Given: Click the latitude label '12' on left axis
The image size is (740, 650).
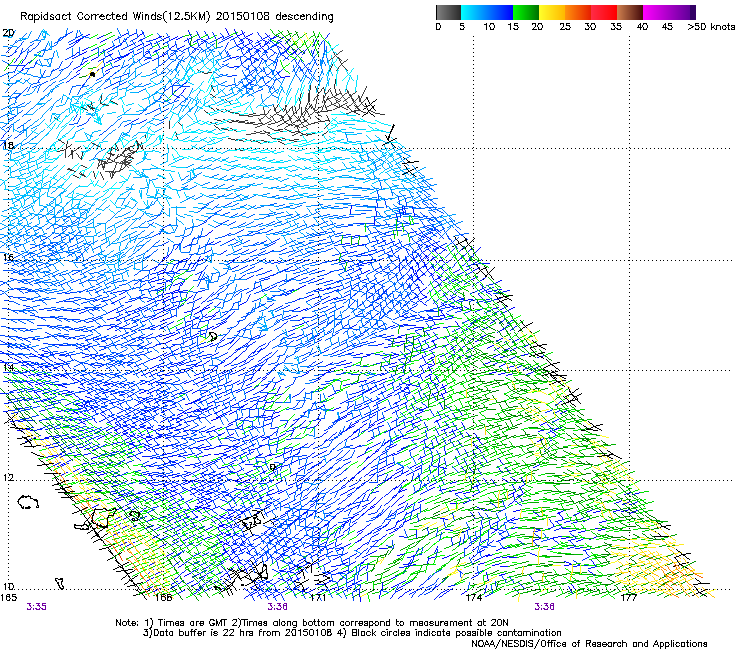Looking at the screenshot, I should point(8,477).
